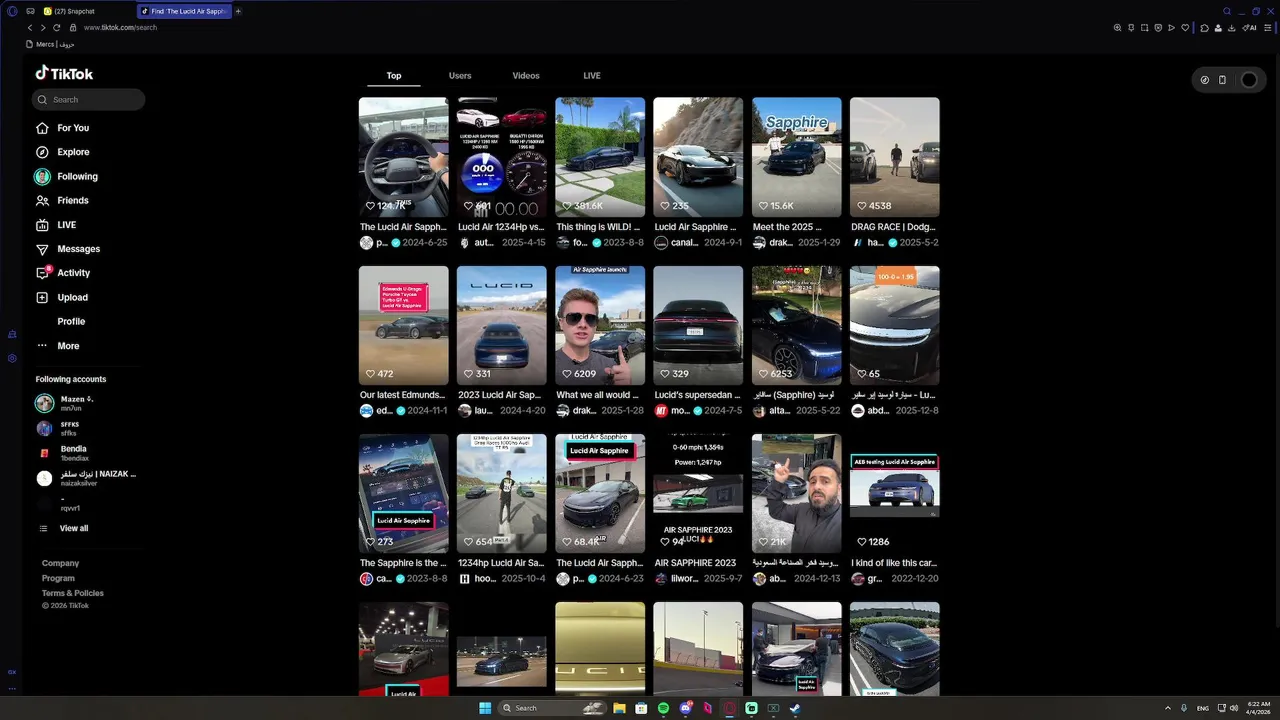Image resolution: width=1280 pixels, height=720 pixels.
Task: Open File Explorer from taskbar
Action: 619,708
